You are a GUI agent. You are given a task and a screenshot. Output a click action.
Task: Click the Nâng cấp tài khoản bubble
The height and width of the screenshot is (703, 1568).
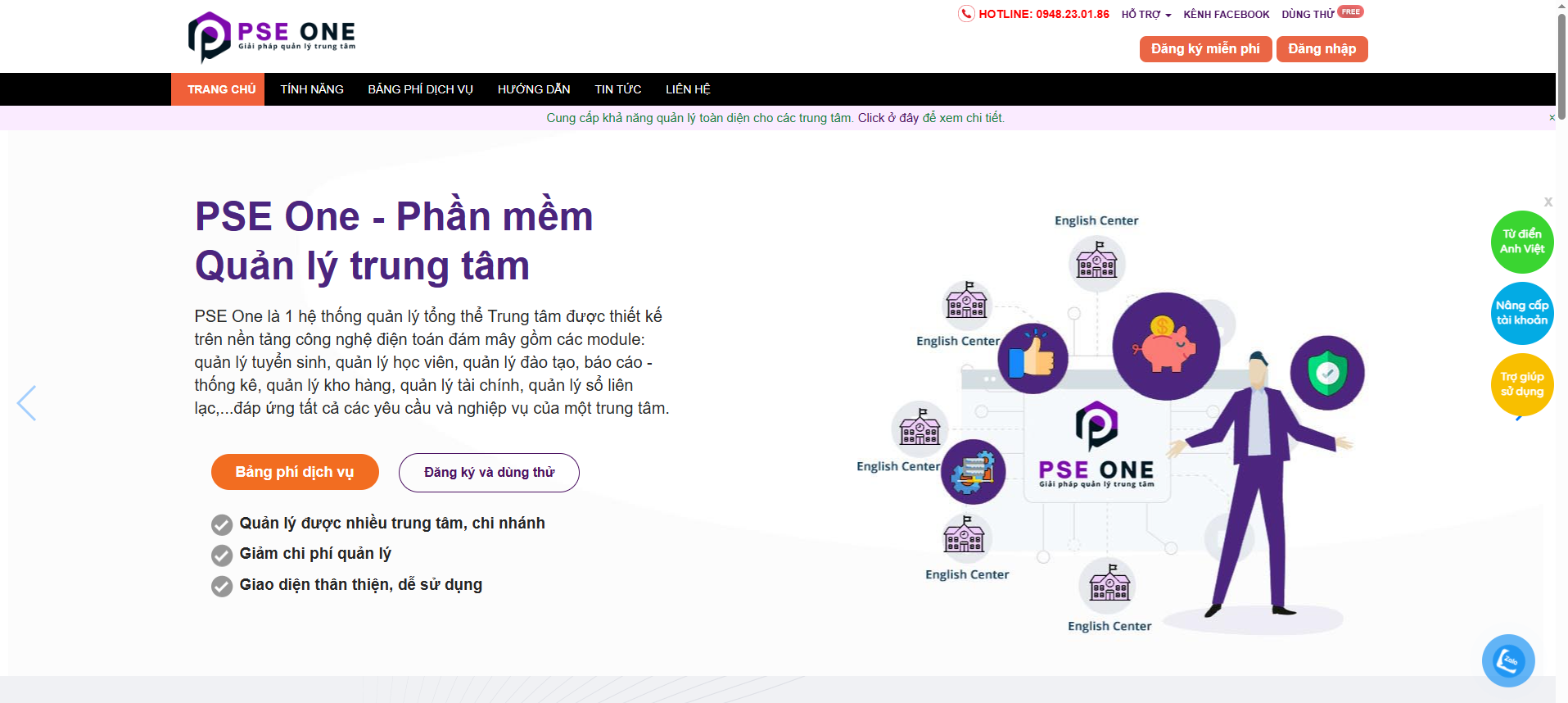coord(1521,313)
